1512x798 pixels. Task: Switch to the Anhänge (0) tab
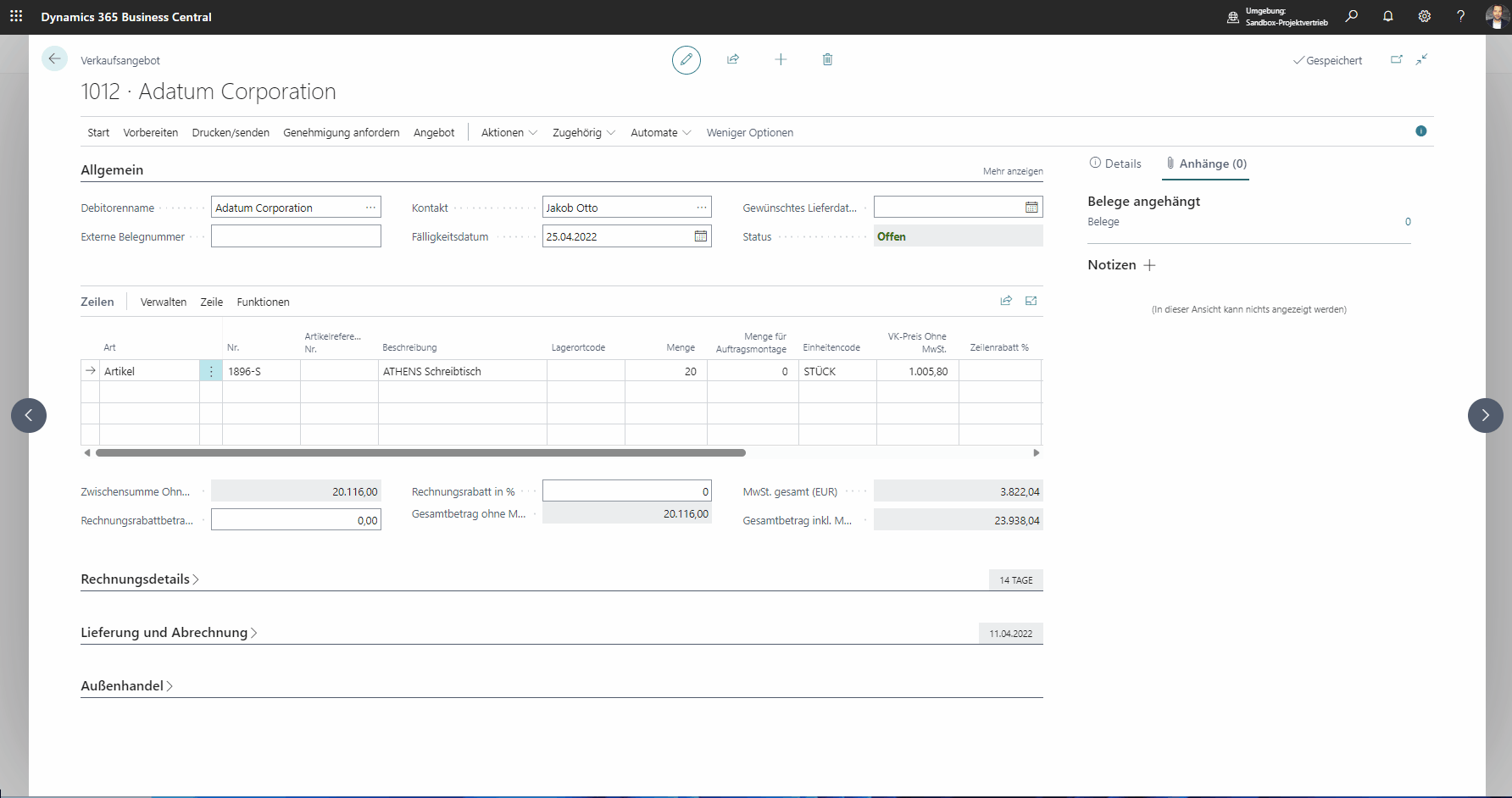pos(1206,163)
